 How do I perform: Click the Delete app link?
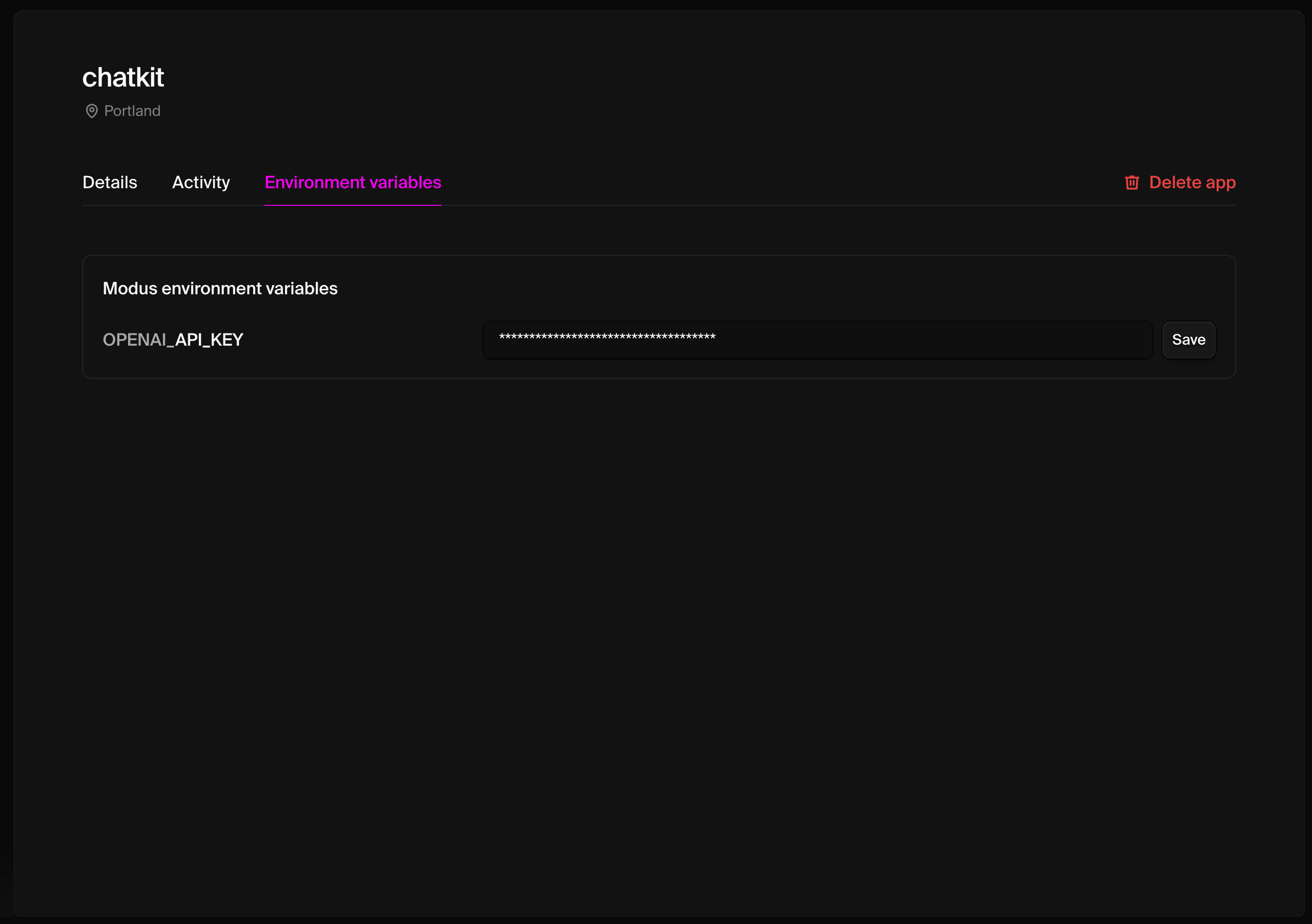(x=1192, y=182)
